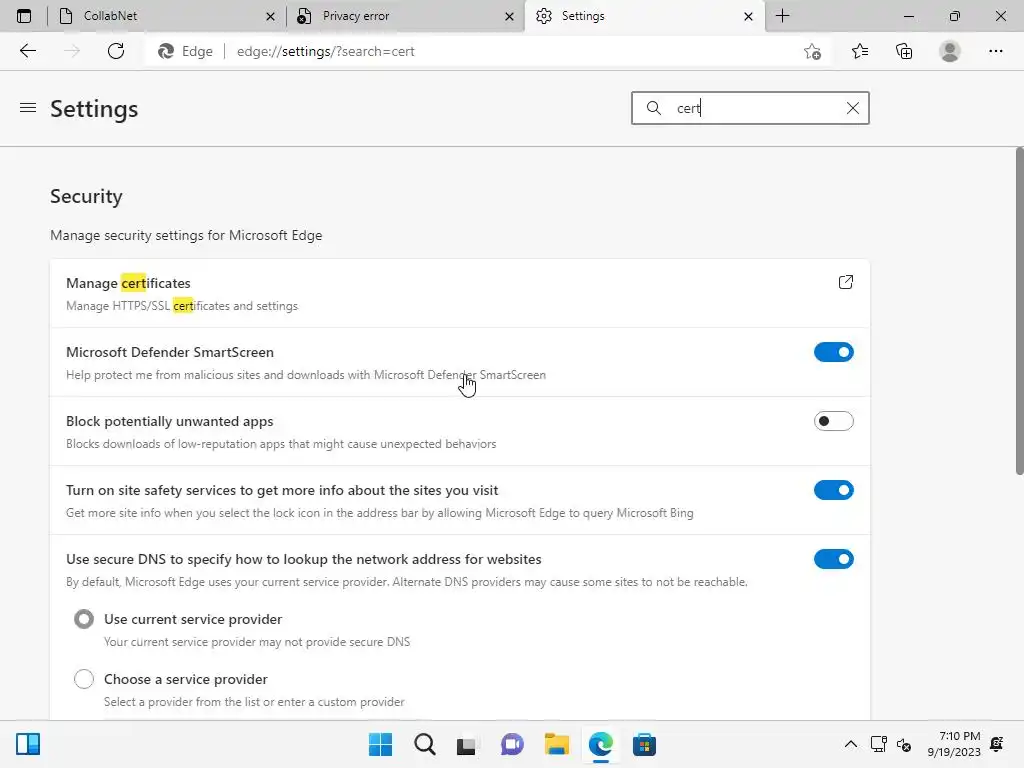Viewport: 1024px width, 768px height.
Task: Go back to the previous page
Action: pyautogui.click(x=28, y=51)
